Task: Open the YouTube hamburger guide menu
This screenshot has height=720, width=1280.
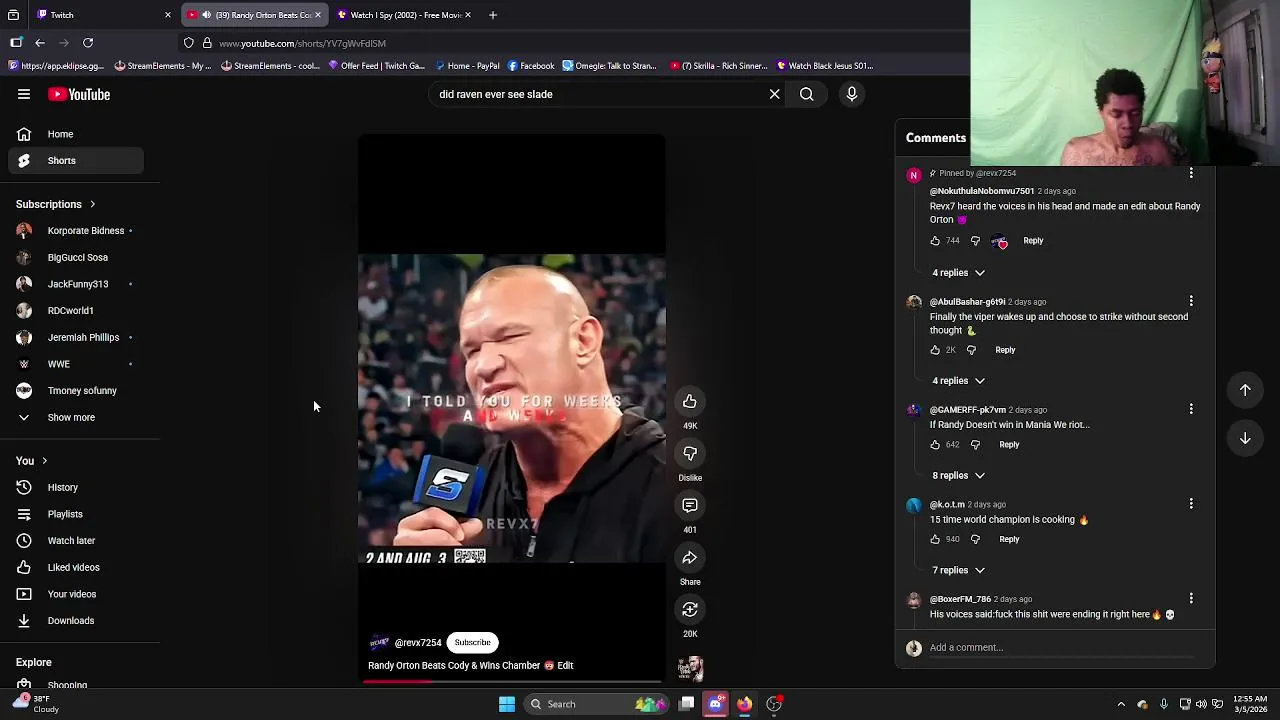Action: 24,94
